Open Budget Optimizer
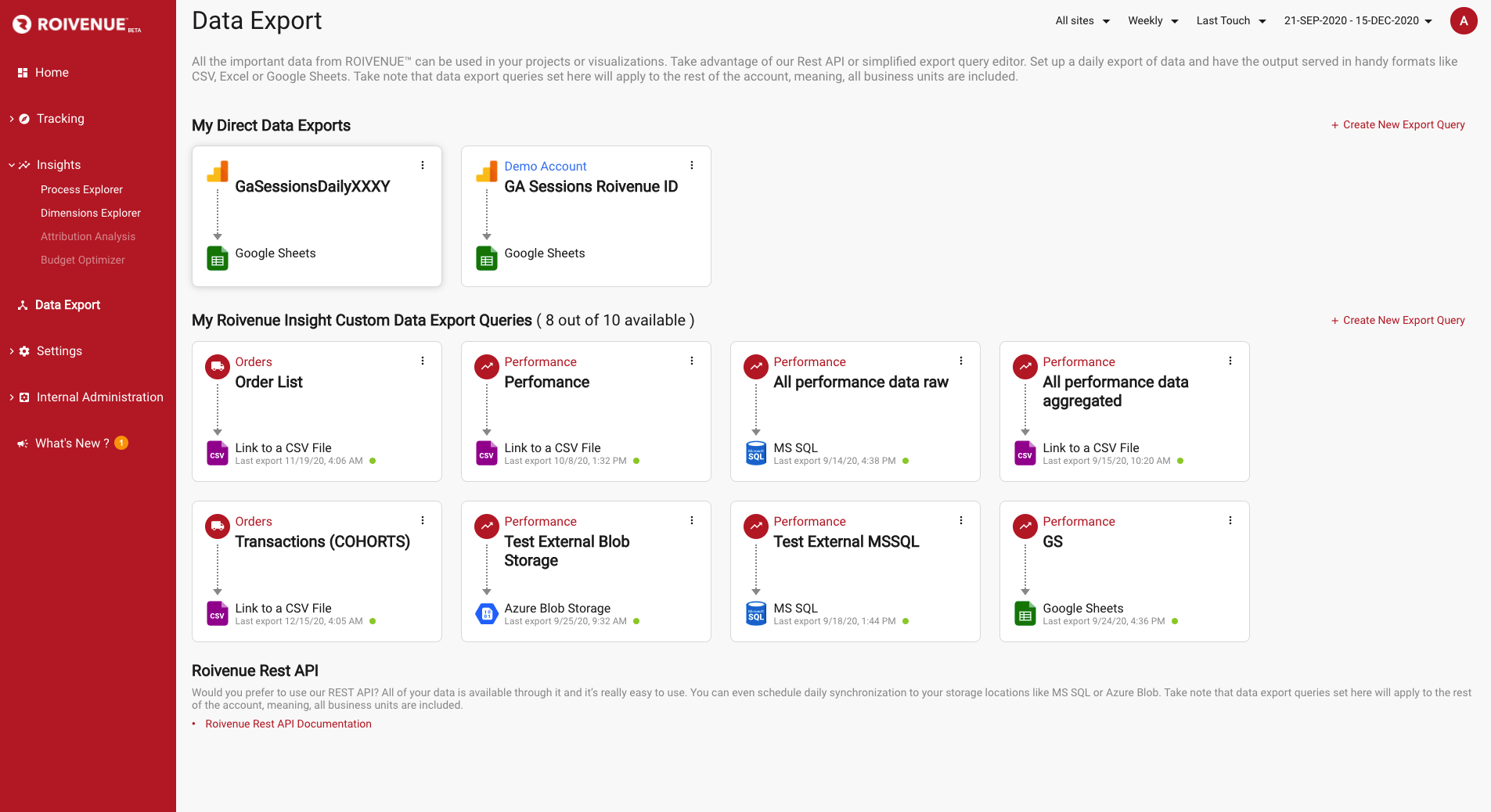This screenshot has height=812, width=1491. 83,260
